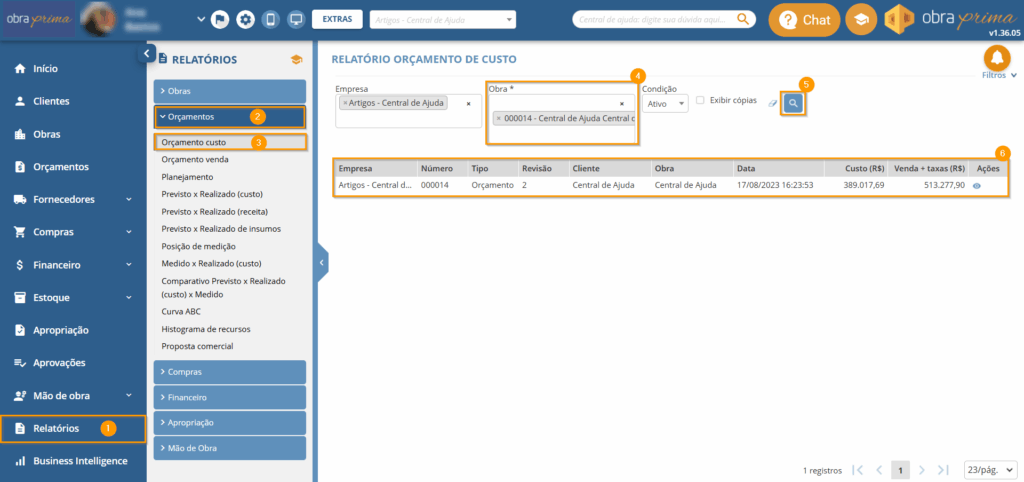The height and width of the screenshot is (482, 1024).
Task: Open the Artigos - Central de Ajuda dropdown
Action: [443, 20]
